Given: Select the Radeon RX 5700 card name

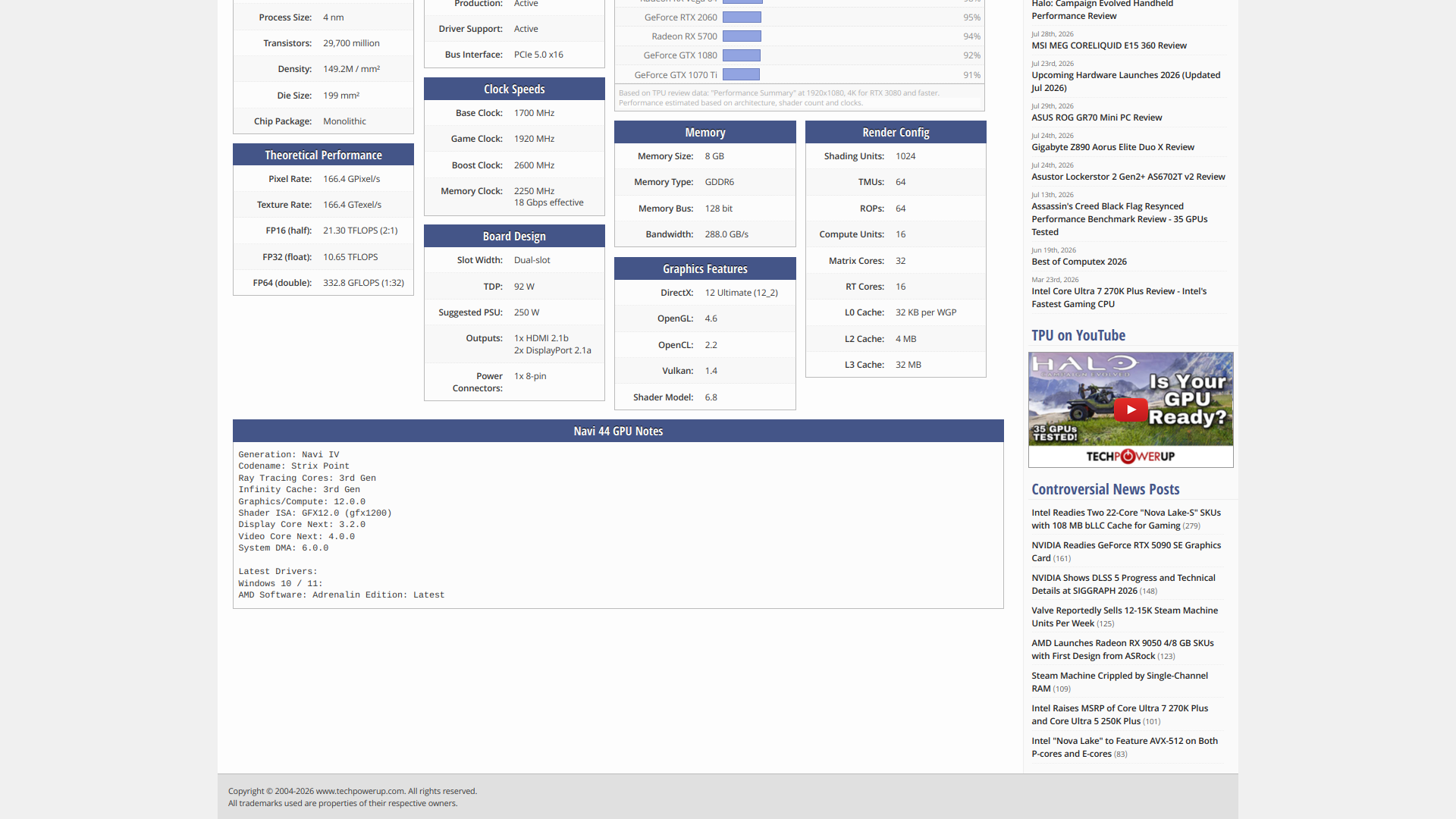Looking at the screenshot, I should tap(684, 36).
